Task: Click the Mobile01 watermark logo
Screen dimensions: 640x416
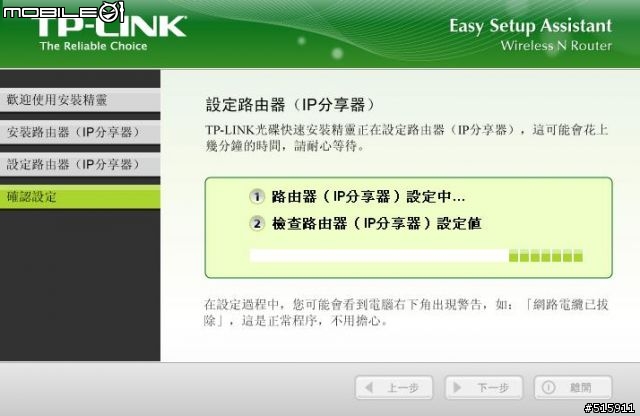Action: 63,11
